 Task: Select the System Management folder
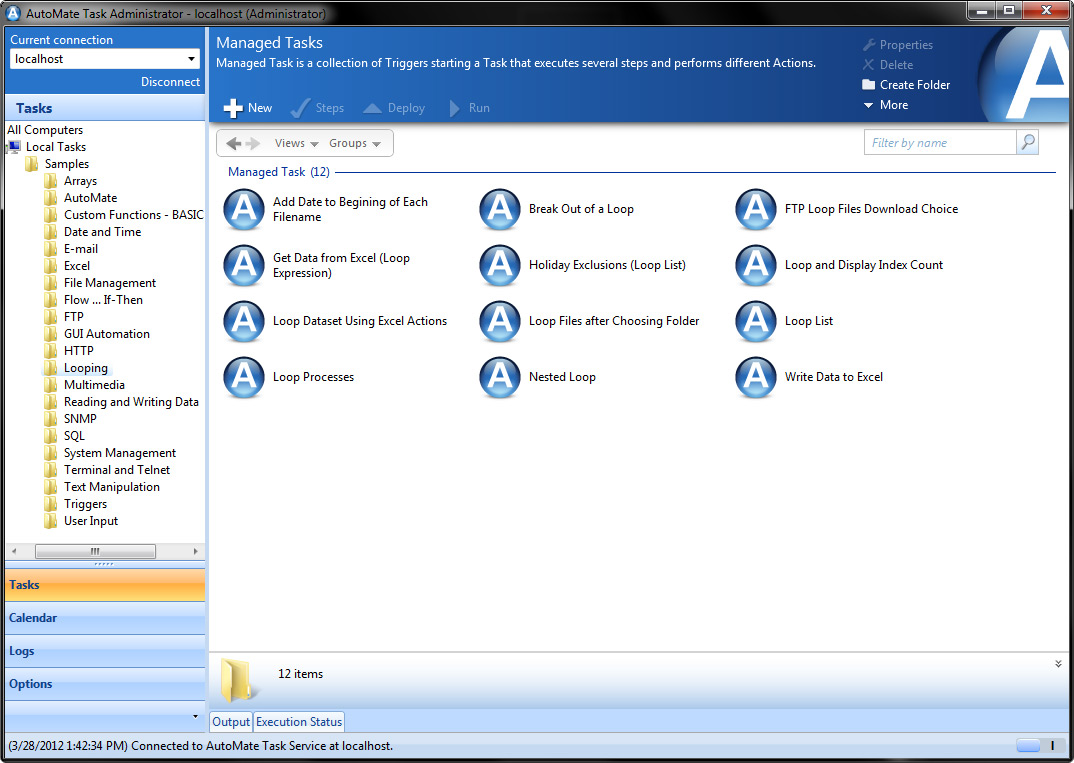(x=120, y=453)
